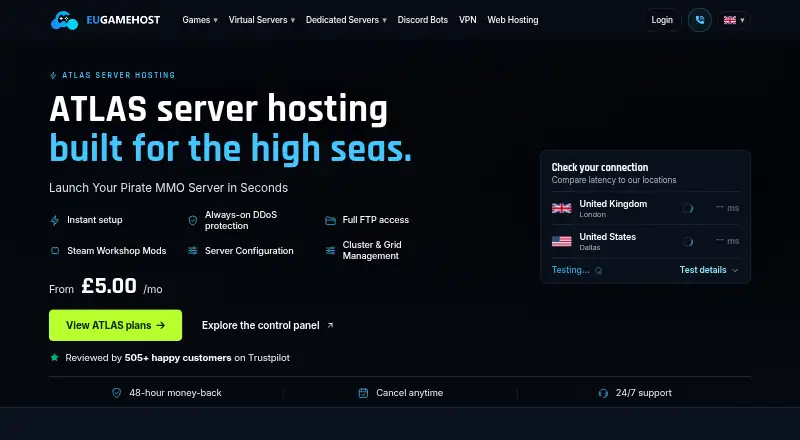Image resolution: width=800 pixels, height=440 pixels.
Task: Open the Discord Bots page
Action: coord(422,20)
